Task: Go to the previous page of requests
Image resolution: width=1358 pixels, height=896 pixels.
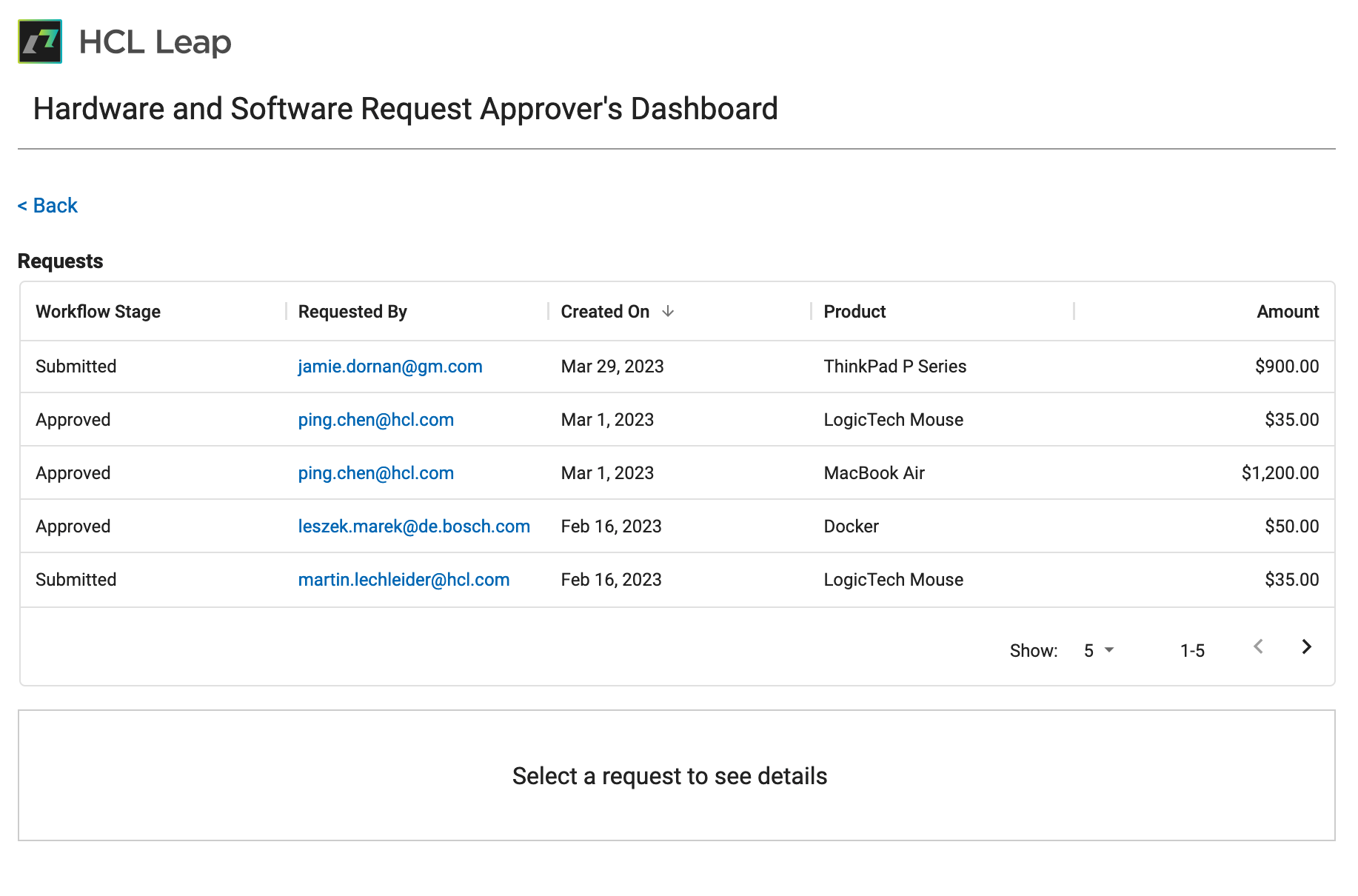Action: tap(1258, 647)
